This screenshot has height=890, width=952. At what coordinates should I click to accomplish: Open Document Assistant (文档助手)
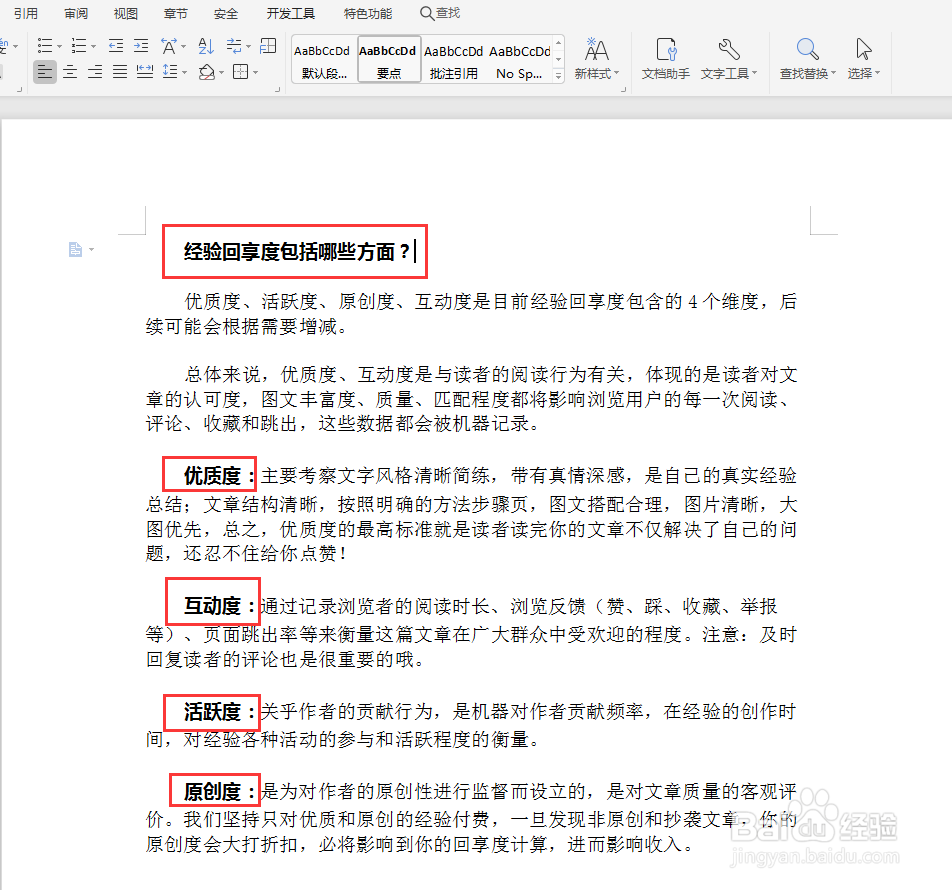[665, 59]
